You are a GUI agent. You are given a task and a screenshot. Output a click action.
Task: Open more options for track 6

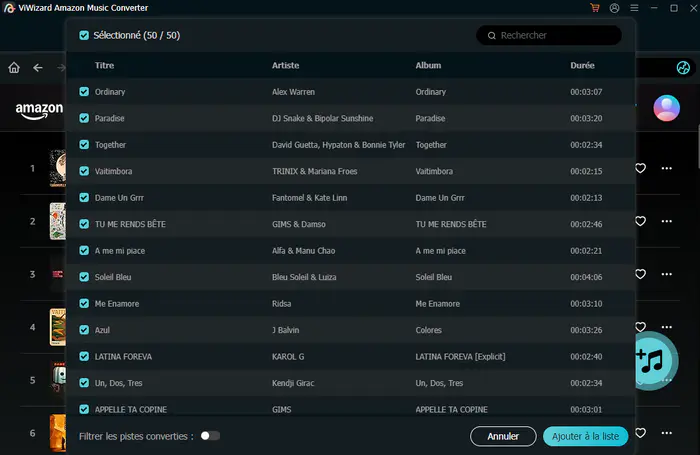(667, 433)
